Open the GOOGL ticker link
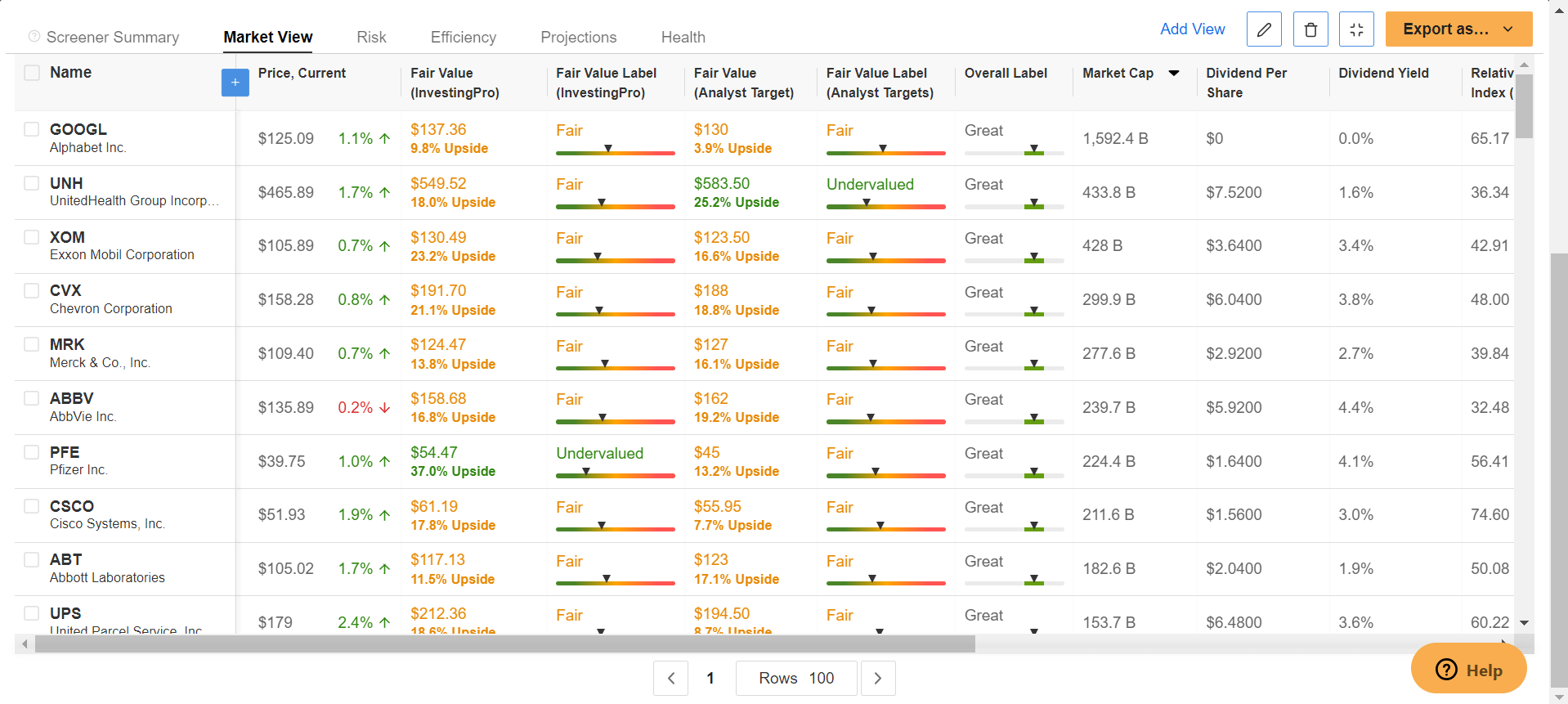Screen dimensions: 1568x704 (x=78, y=129)
